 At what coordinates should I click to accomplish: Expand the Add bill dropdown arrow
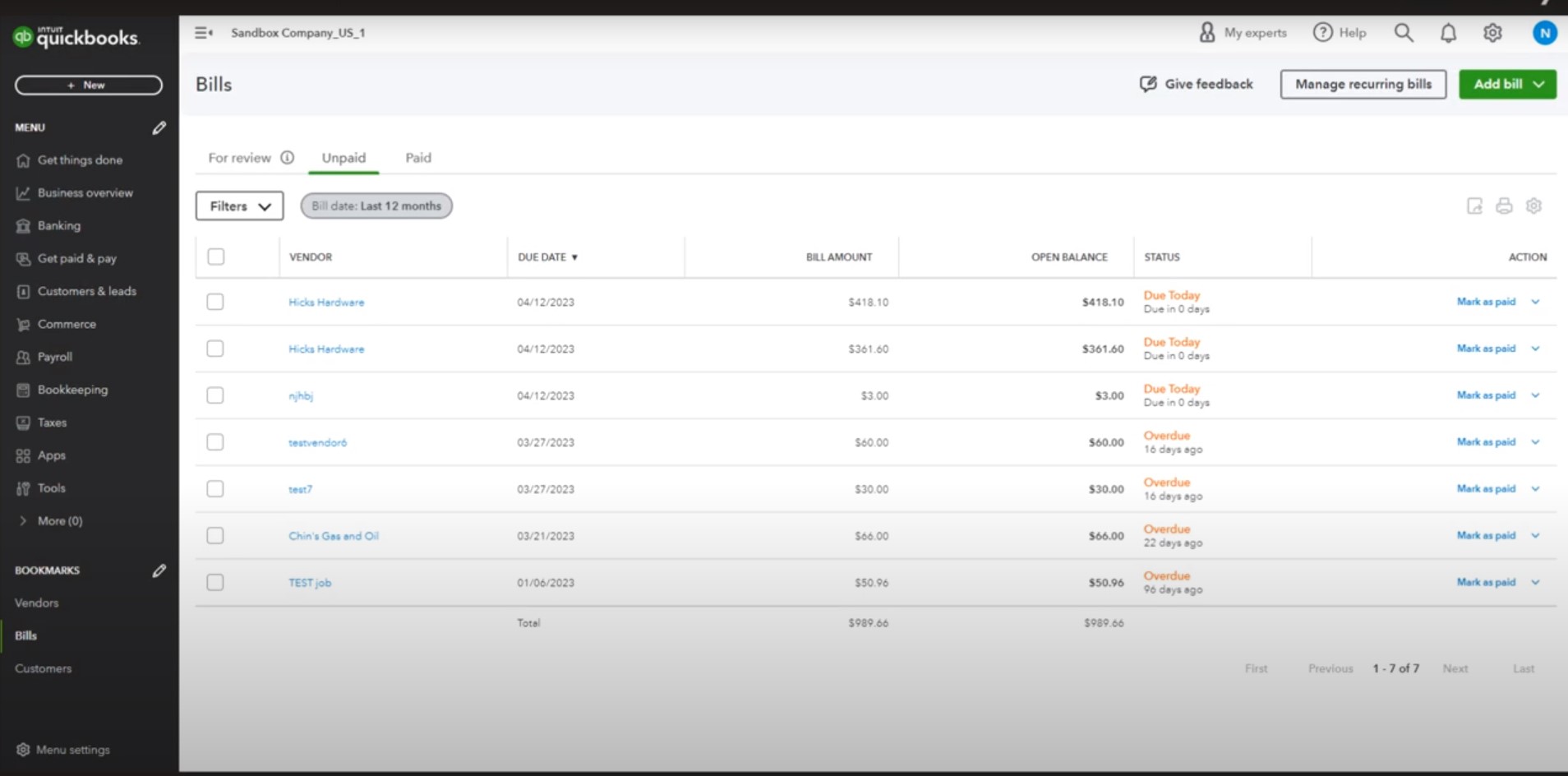1539,85
